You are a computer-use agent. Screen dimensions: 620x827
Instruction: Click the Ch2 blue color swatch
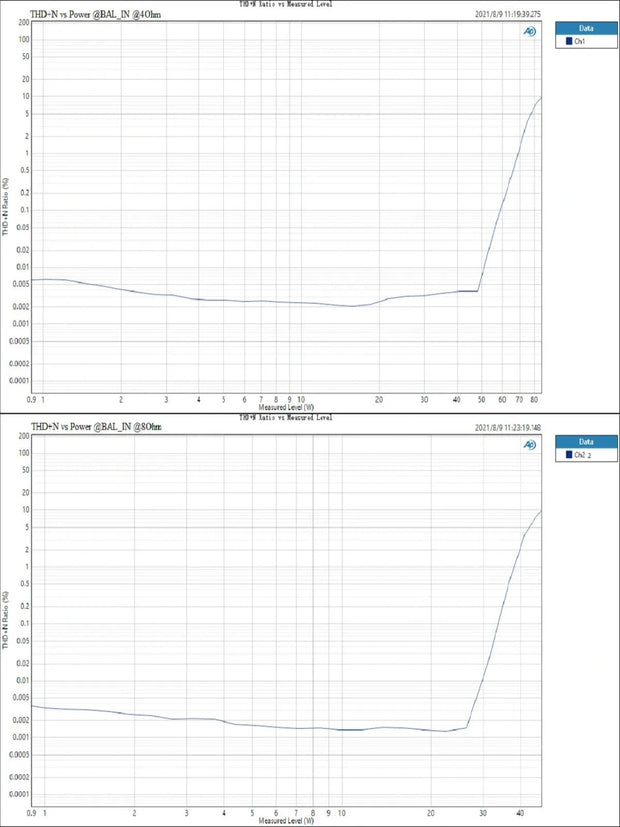click(567, 455)
